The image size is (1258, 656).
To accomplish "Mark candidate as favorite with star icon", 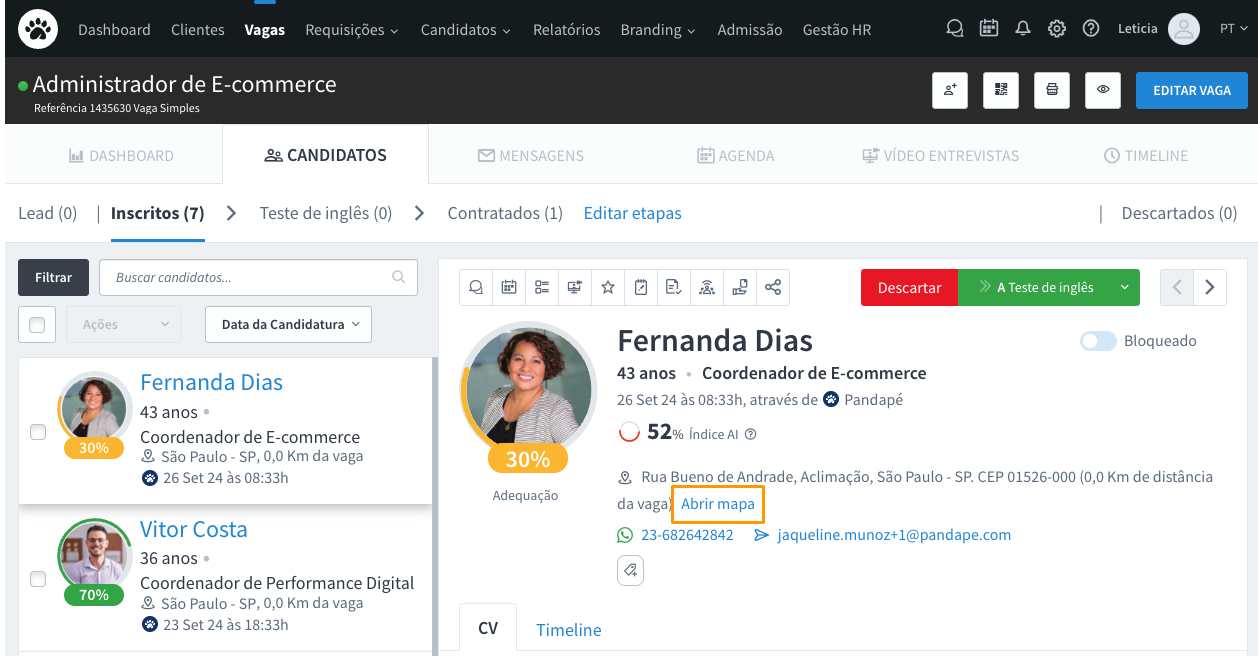I will click(x=608, y=288).
